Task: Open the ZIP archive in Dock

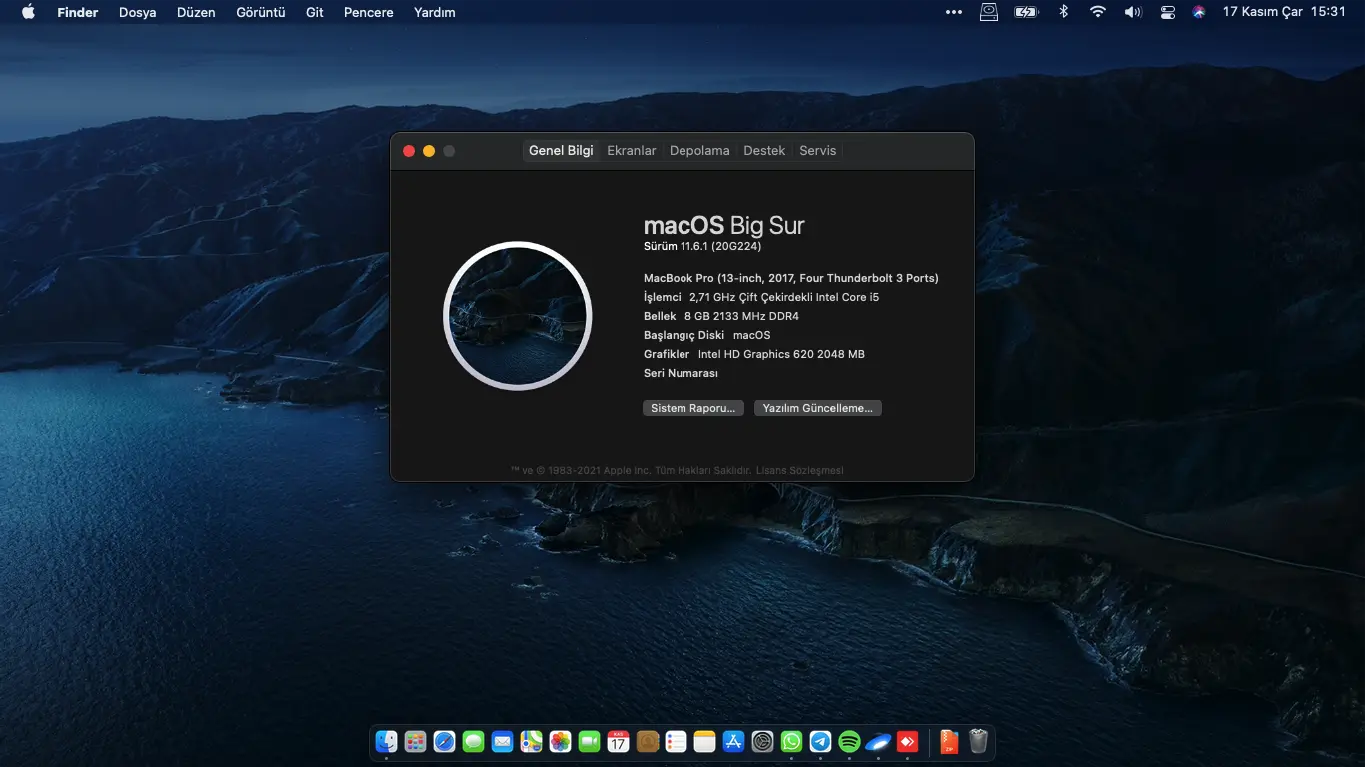Action: click(949, 742)
